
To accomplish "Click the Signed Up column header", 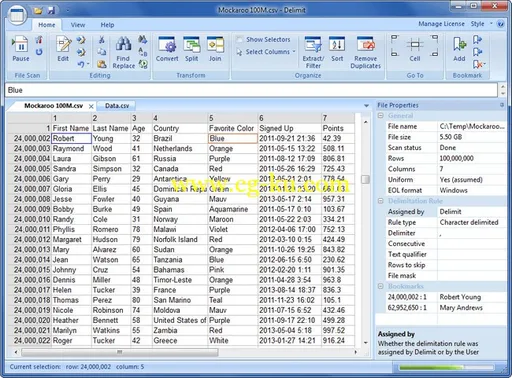I will [289, 128].
